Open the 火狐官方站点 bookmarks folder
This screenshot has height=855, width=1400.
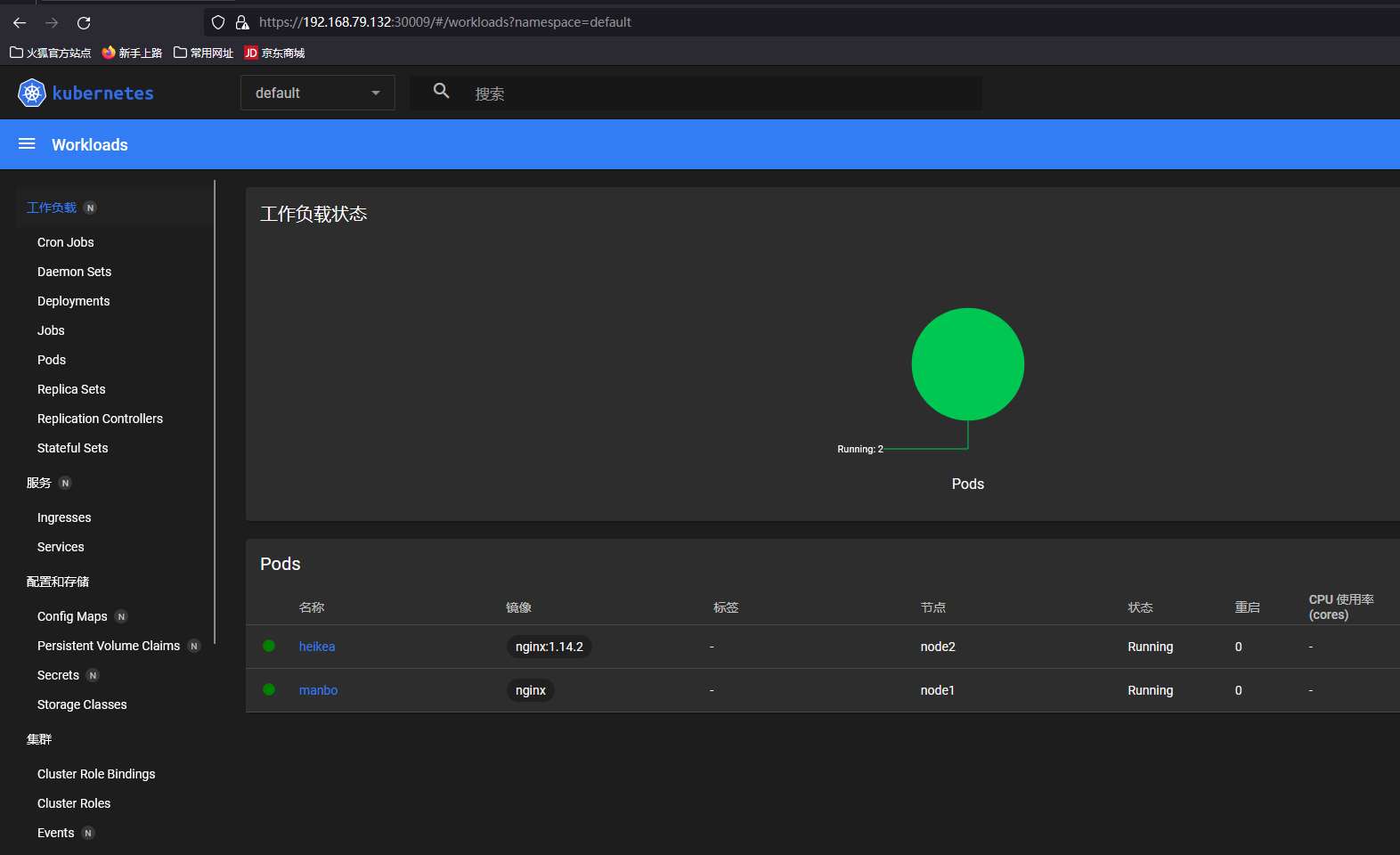click(51, 53)
